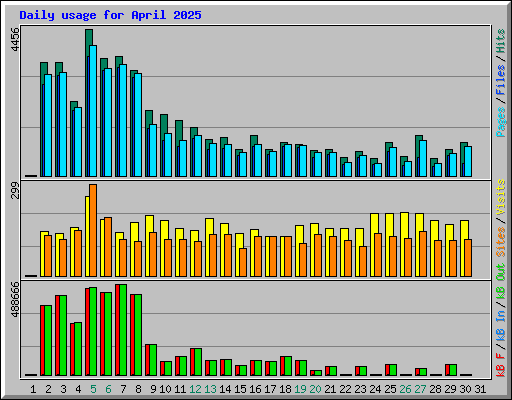Click the 'Daily usage for April 2025' title
This screenshot has width=512, height=400.
110,15
